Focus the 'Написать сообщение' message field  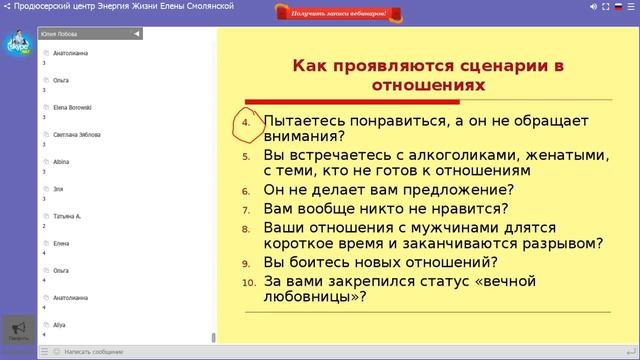[343, 351]
